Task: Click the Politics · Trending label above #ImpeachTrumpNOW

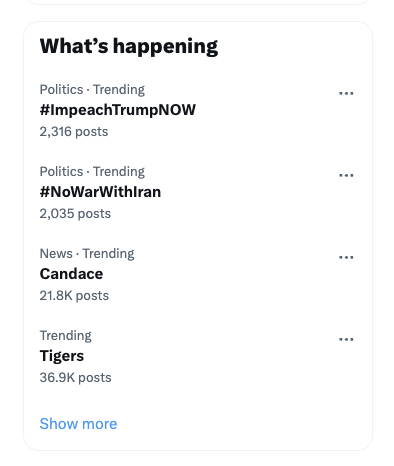Action: (x=92, y=90)
